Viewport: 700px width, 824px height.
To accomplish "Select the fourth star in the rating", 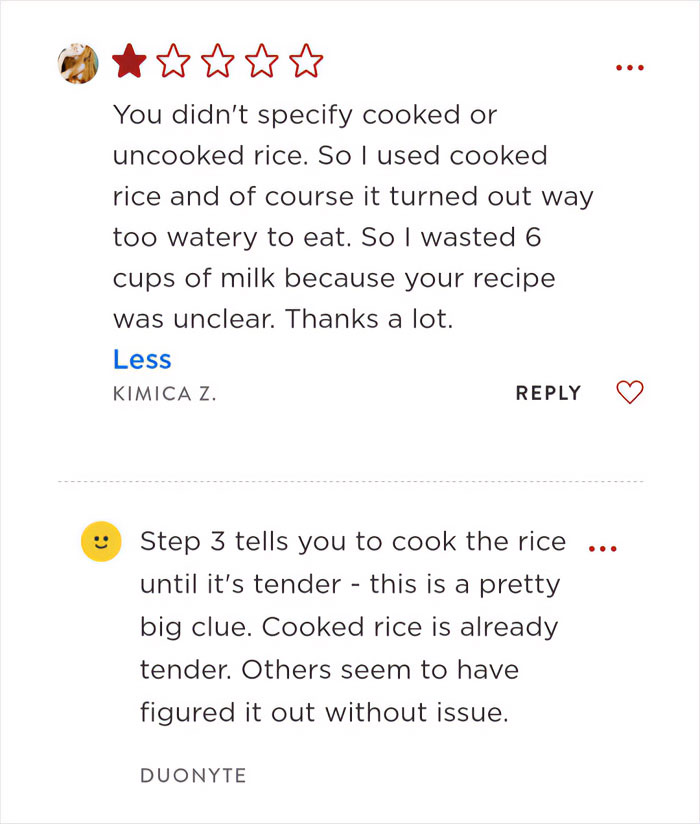I will pyautogui.click(x=264, y=61).
